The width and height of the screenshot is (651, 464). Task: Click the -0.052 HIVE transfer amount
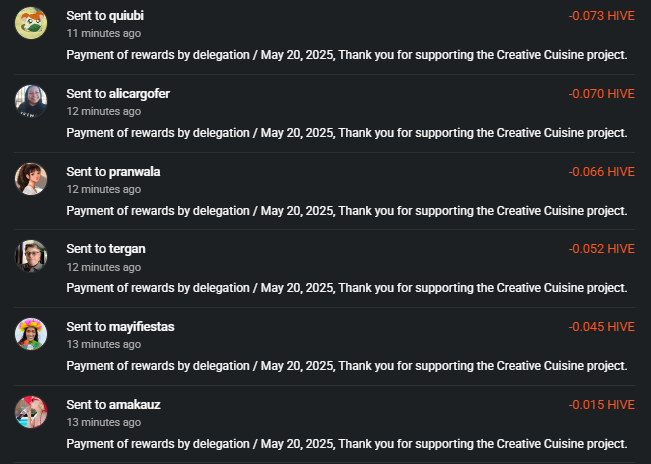coord(602,249)
